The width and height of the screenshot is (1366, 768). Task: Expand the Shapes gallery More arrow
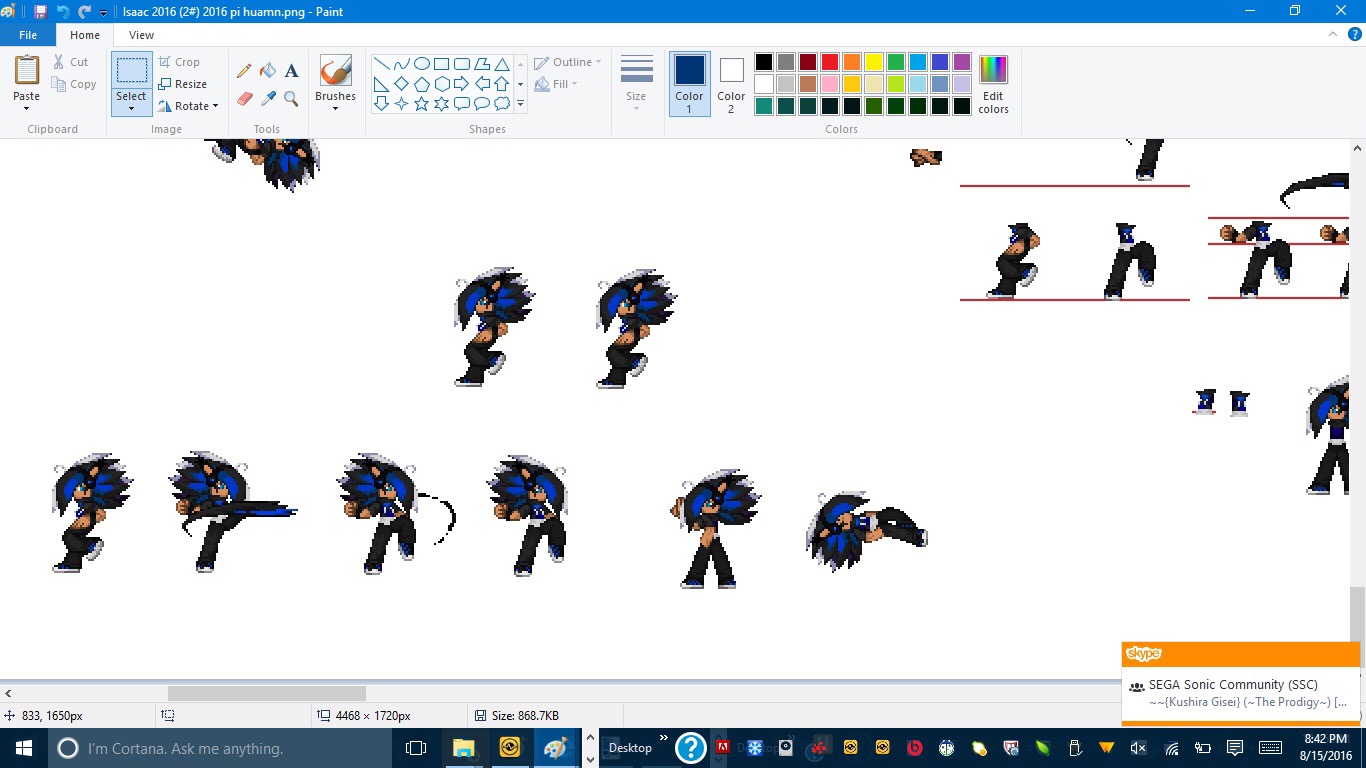pyautogui.click(x=520, y=103)
